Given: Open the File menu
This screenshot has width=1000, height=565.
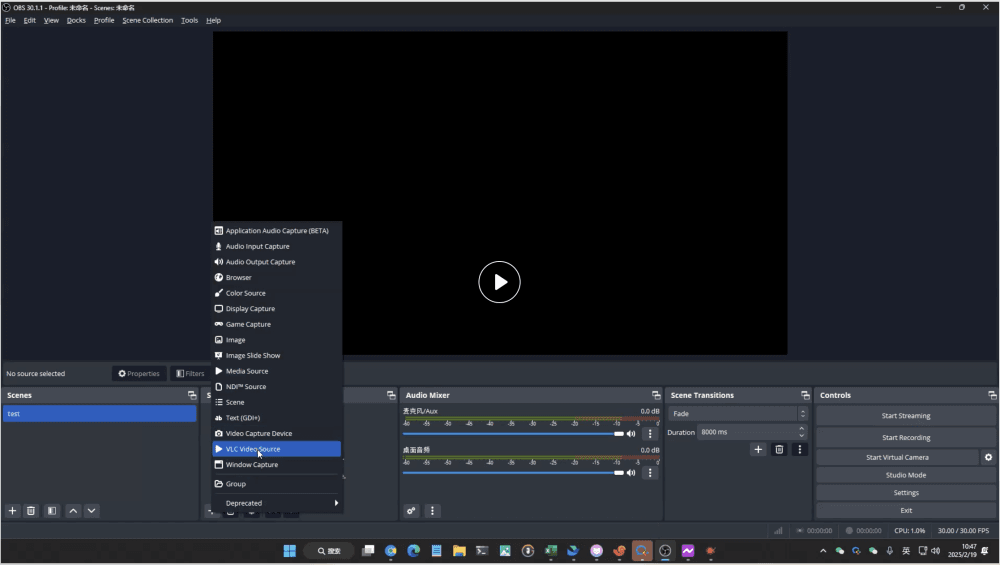Looking at the screenshot, I should (x=10, y=20).
